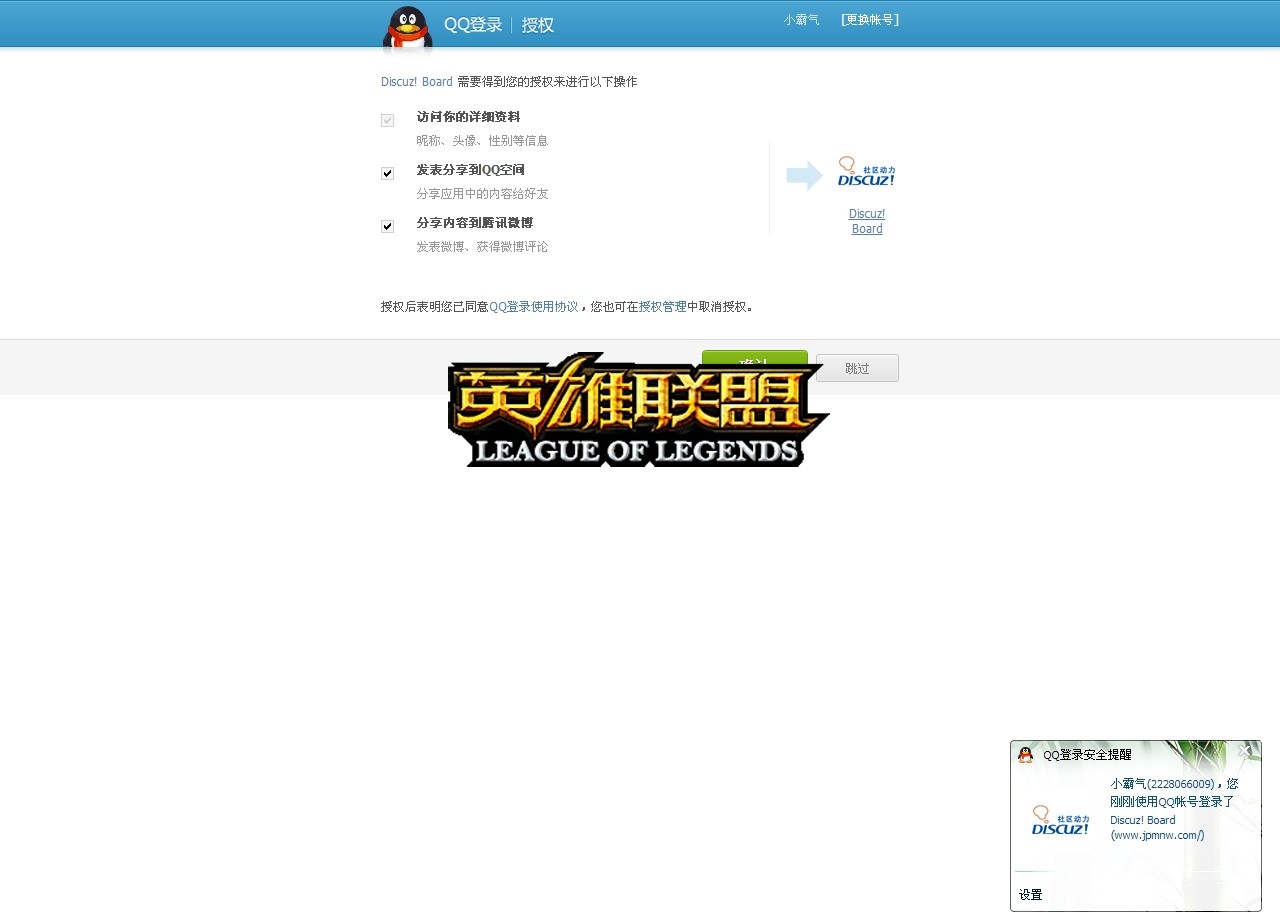Click the 小霸气 username in header
Image resolution: width=1280 pixels, height=912 pixels.
coord(801,20)
